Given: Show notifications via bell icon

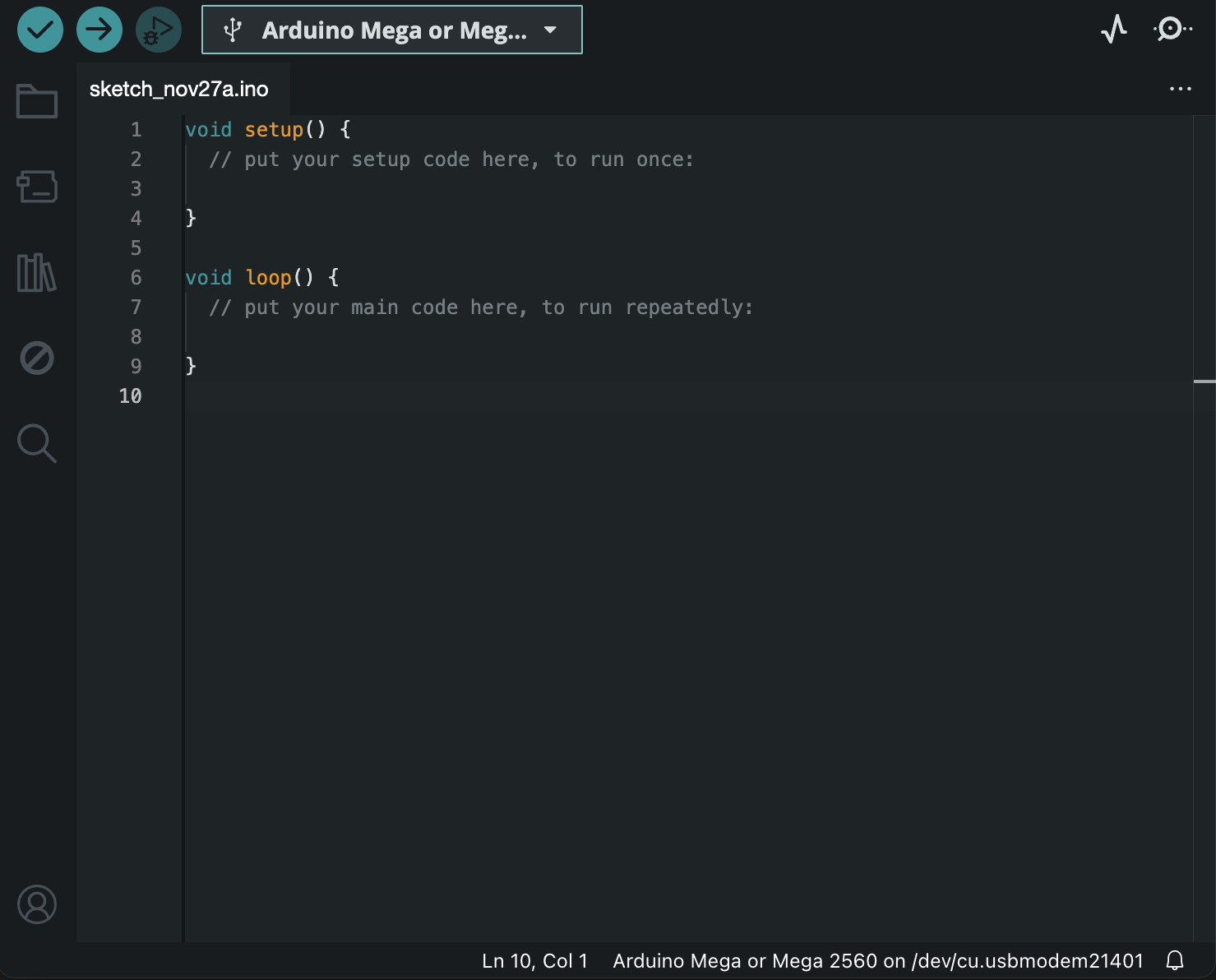Looking at the screenshot, I should pos(1175,960).
